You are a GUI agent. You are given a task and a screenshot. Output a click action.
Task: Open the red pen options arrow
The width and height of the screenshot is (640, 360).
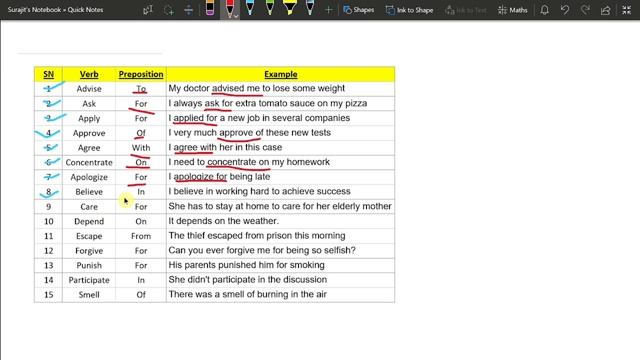[x=236, y=16]
